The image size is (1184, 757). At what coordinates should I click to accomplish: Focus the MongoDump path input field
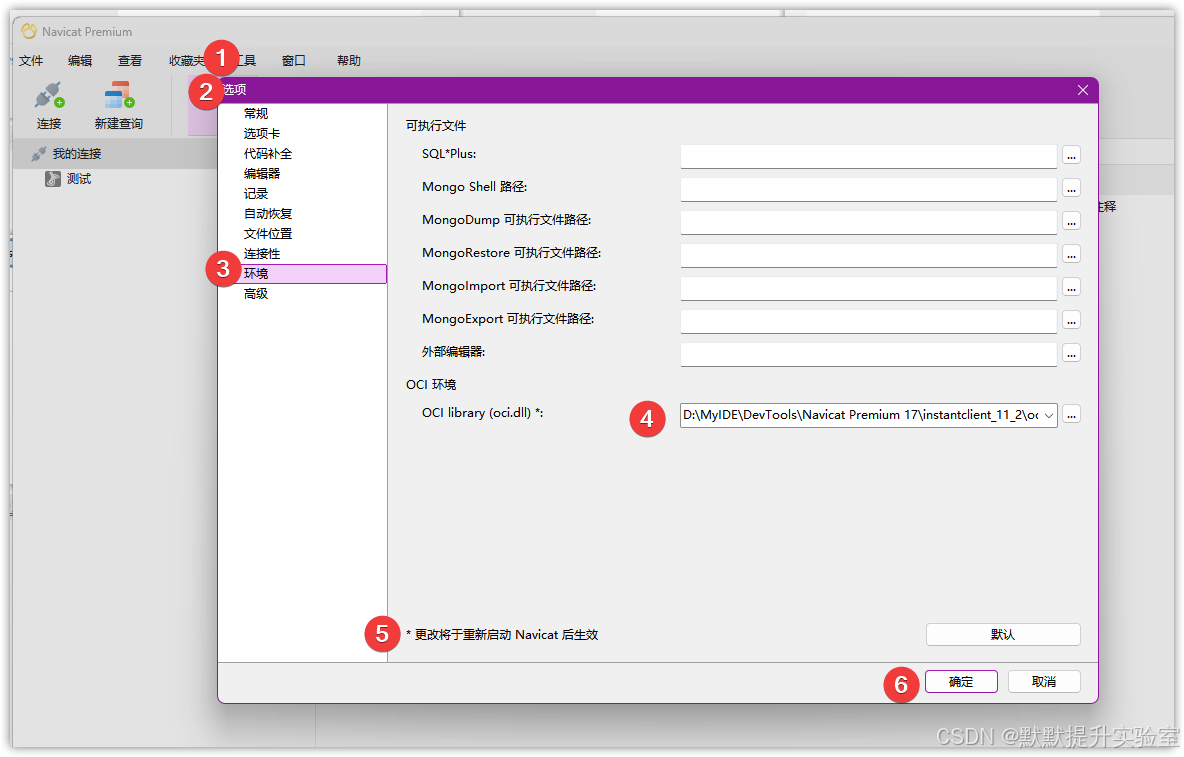tap(868, 222)
